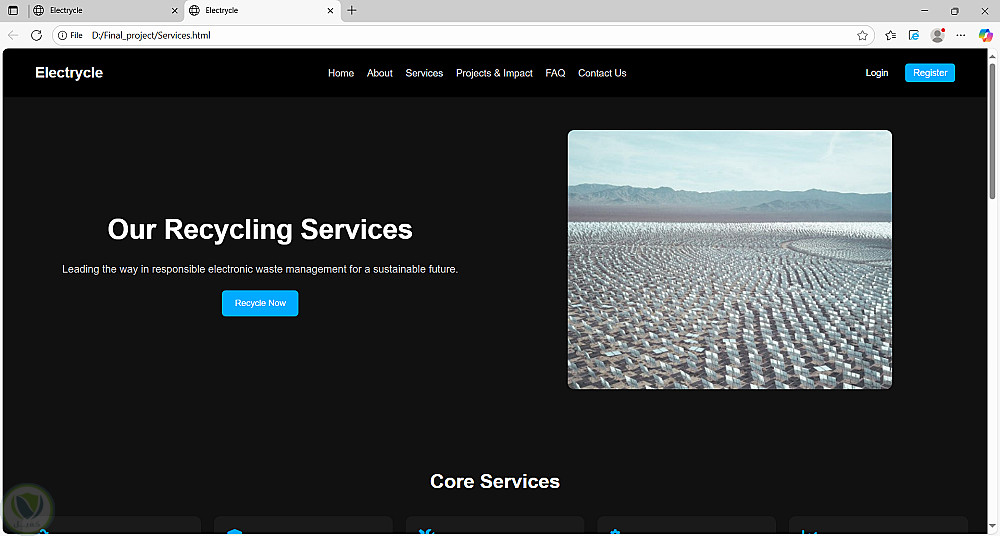Screen dimensions: 1000x536
Task: Select the second Electrycle tab
Action: point(262,10)
